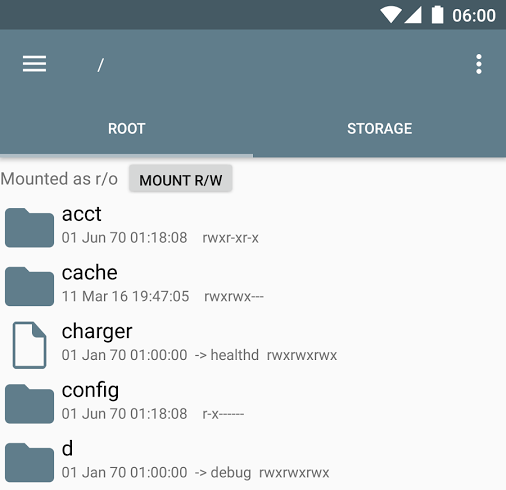Tap the acct folder icon
Image resolution: width=506 pixels, height=490 pixels.
[29, 228]
